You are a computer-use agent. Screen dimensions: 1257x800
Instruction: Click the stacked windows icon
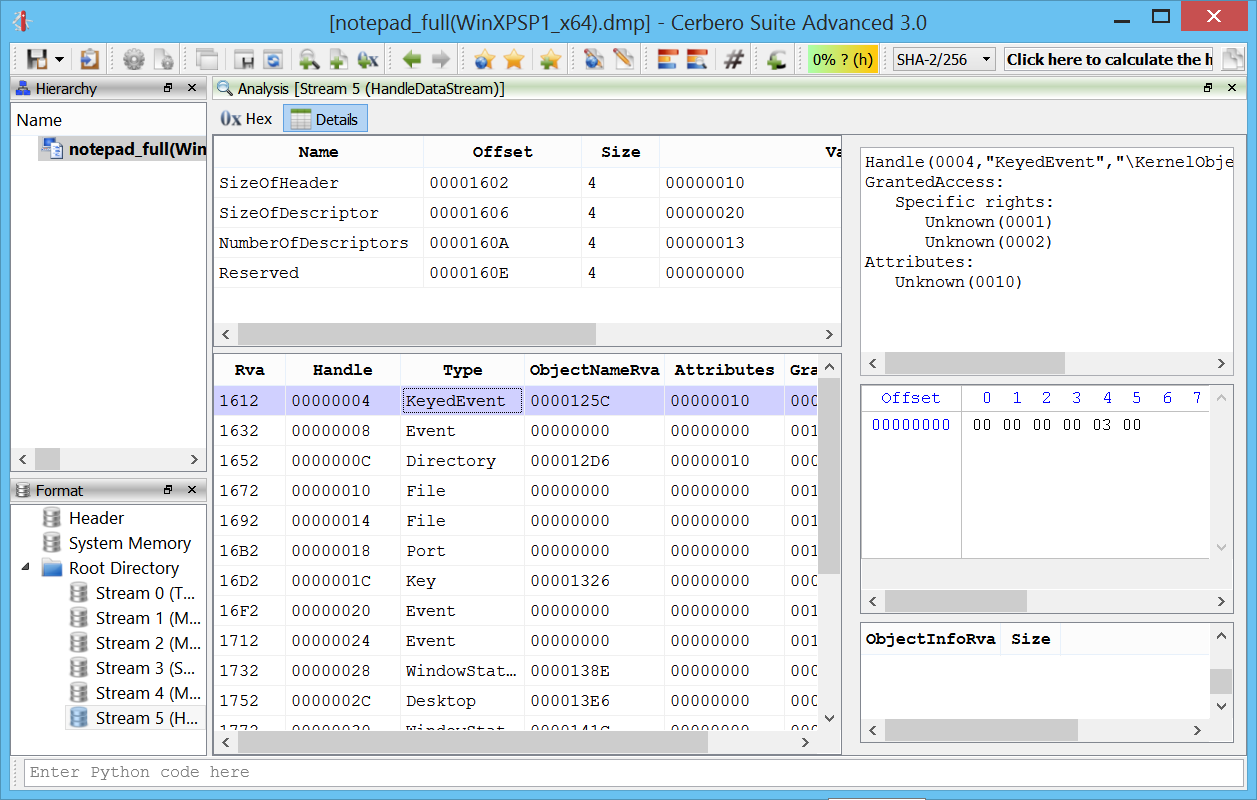coord(208,59)
